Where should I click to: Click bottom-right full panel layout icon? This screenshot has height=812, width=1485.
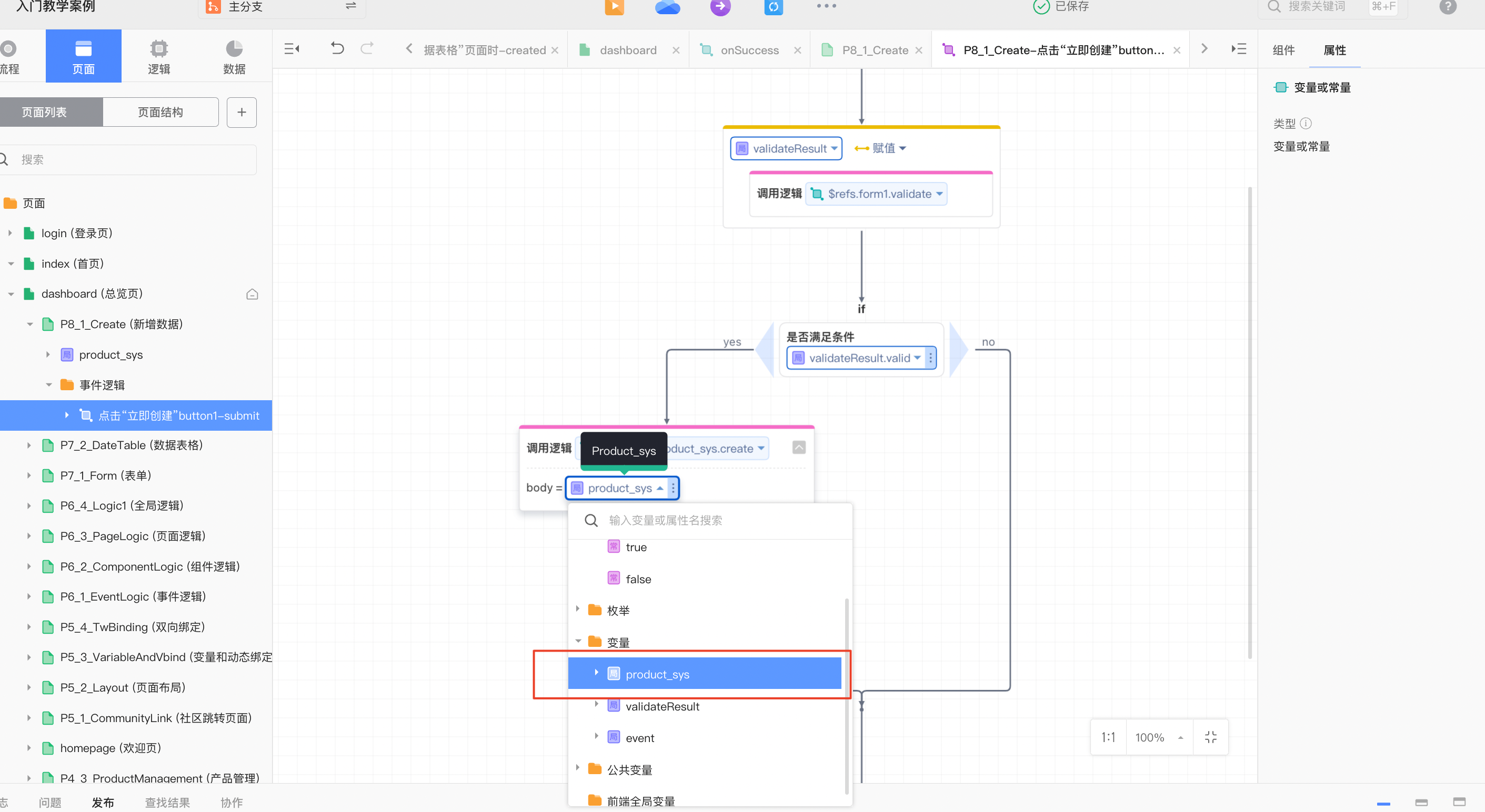tap(1459, 801)
